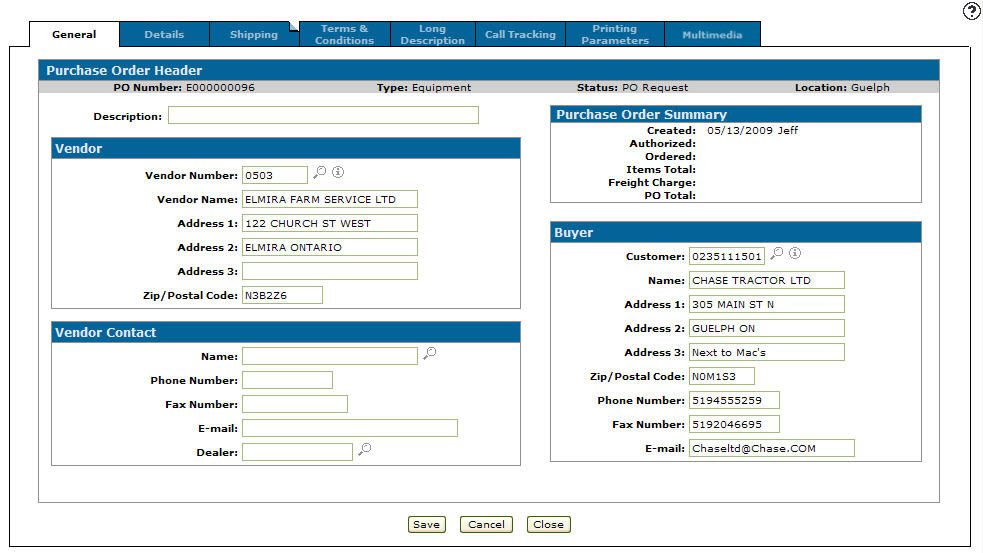Search dealer with magnifier icon
Screen dimensions: 983x553
tap(365, 449)
